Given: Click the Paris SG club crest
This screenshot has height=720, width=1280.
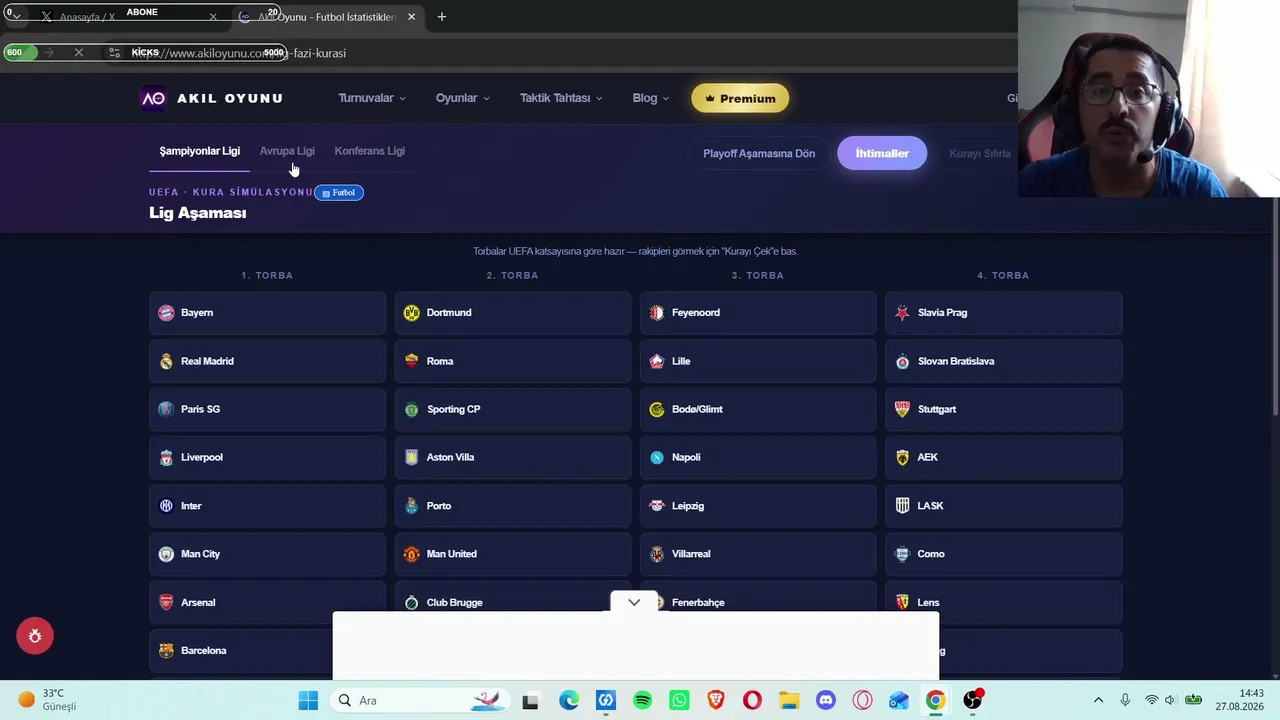Looking at the screenshot, I should (166, 409).
